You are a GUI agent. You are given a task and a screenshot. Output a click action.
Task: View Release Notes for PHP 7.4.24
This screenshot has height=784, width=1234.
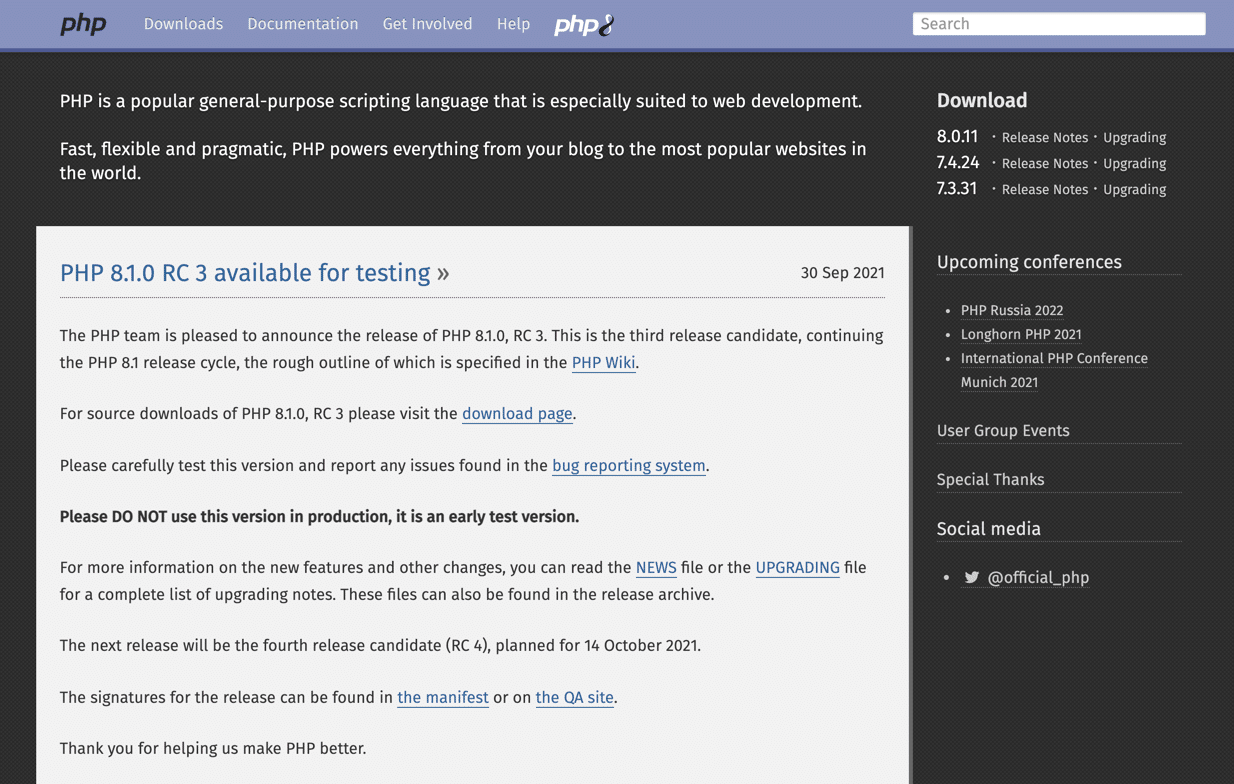(x=1044, y=162)
